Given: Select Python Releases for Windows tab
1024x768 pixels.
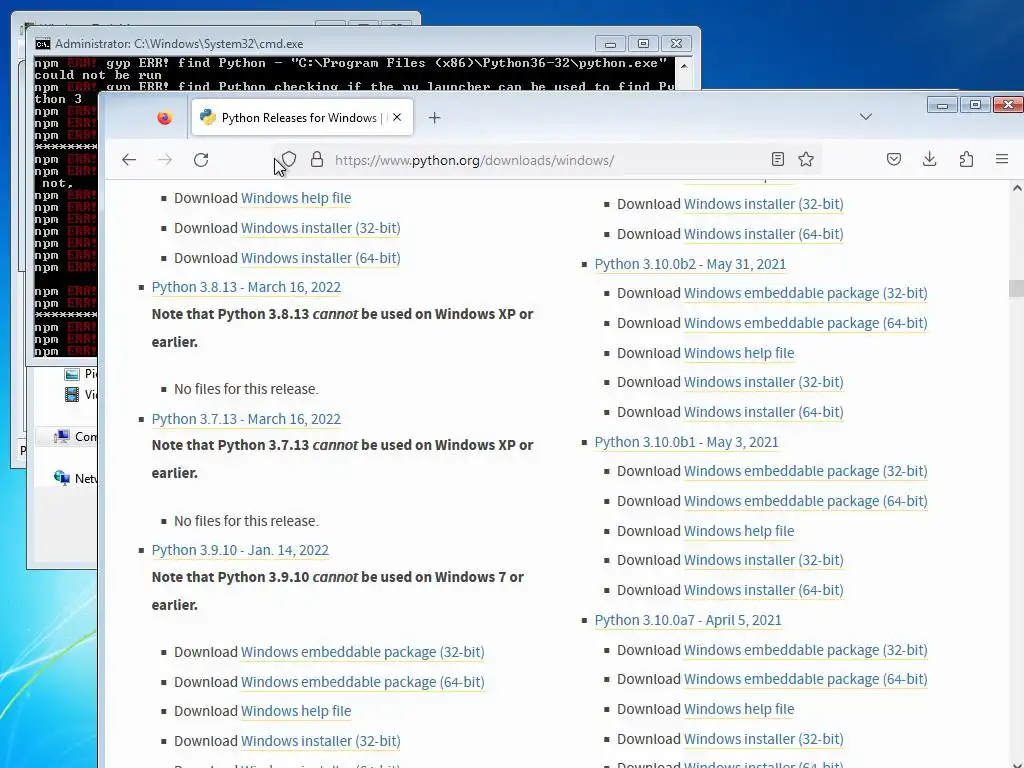Looking at the screenshot, I should pos(302,118).
